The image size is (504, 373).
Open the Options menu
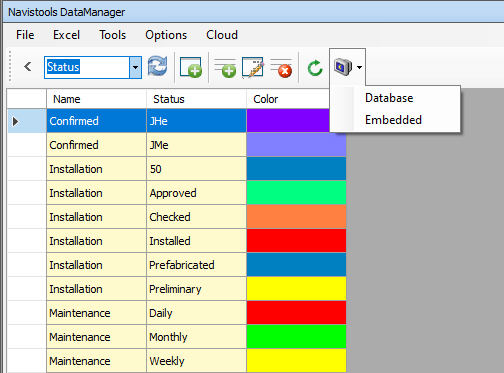[x=166, y=35]
